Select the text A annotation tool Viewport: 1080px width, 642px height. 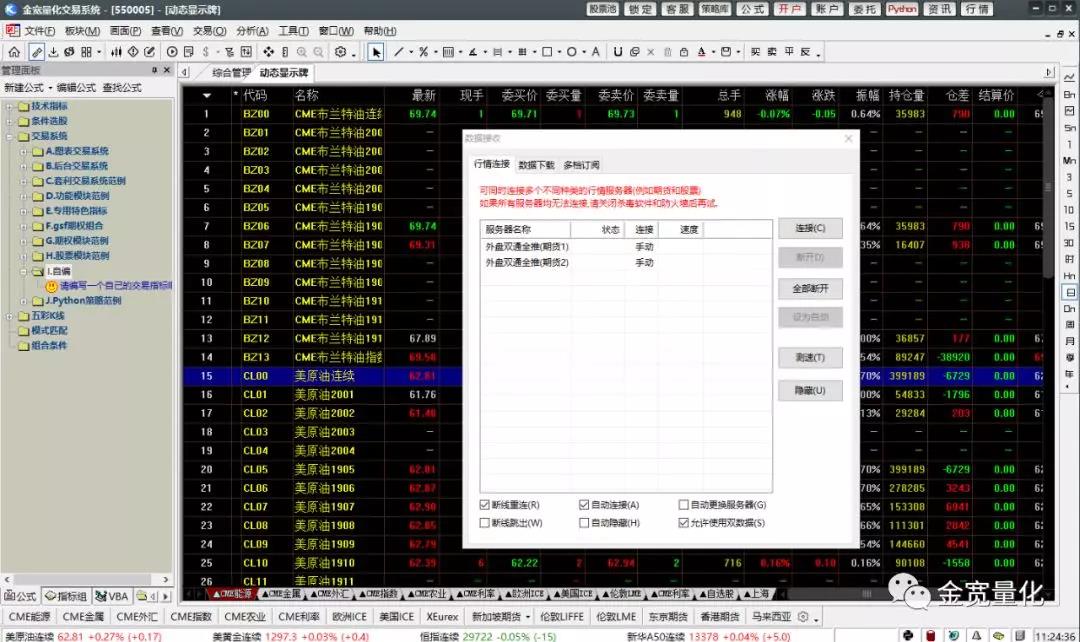point(596,52)
